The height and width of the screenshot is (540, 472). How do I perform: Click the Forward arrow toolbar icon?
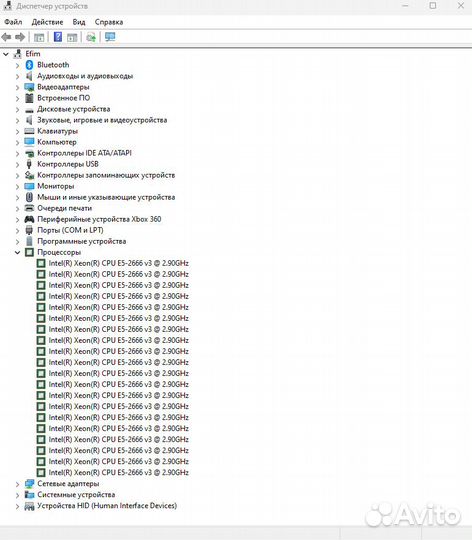[x=20, y=37]
